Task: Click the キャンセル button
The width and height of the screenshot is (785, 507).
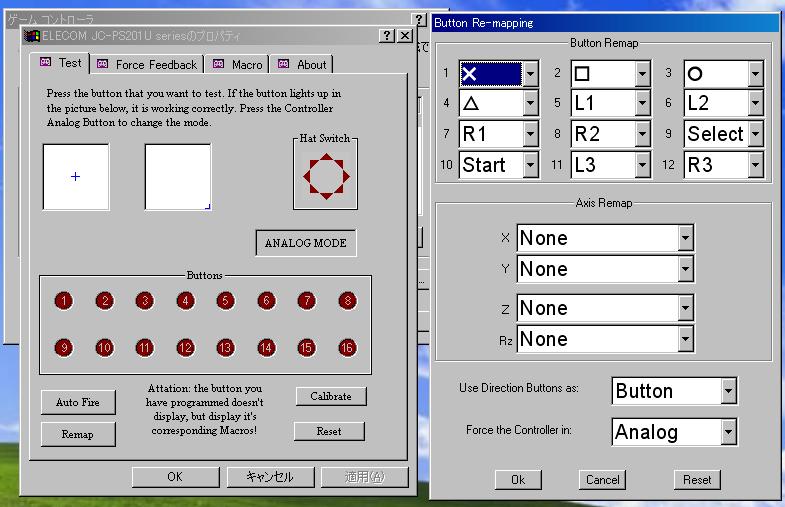Action: [x=270, y=477]
